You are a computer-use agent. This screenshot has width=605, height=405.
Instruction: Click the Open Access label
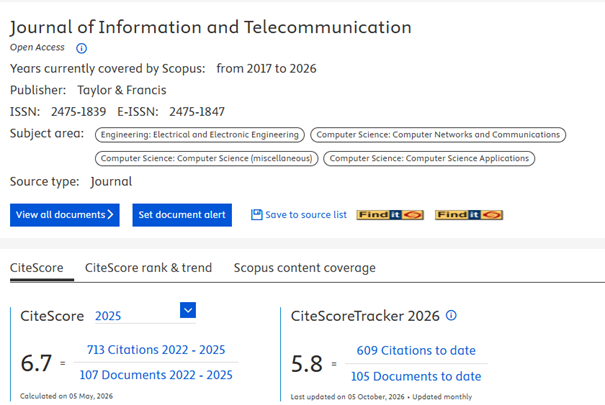point(37,47)
